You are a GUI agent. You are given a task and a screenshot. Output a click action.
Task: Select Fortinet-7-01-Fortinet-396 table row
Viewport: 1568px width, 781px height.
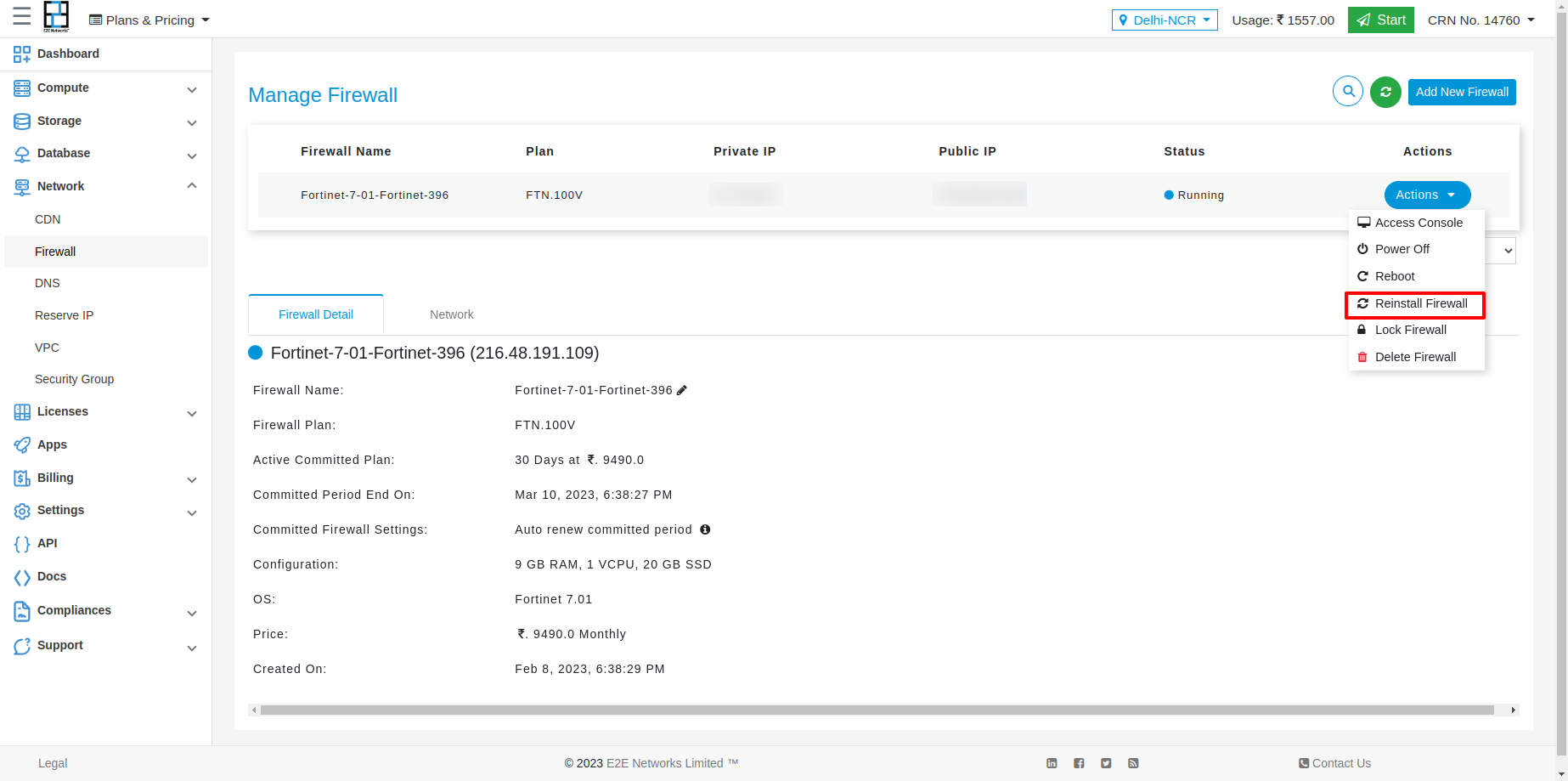click(883, 195)
